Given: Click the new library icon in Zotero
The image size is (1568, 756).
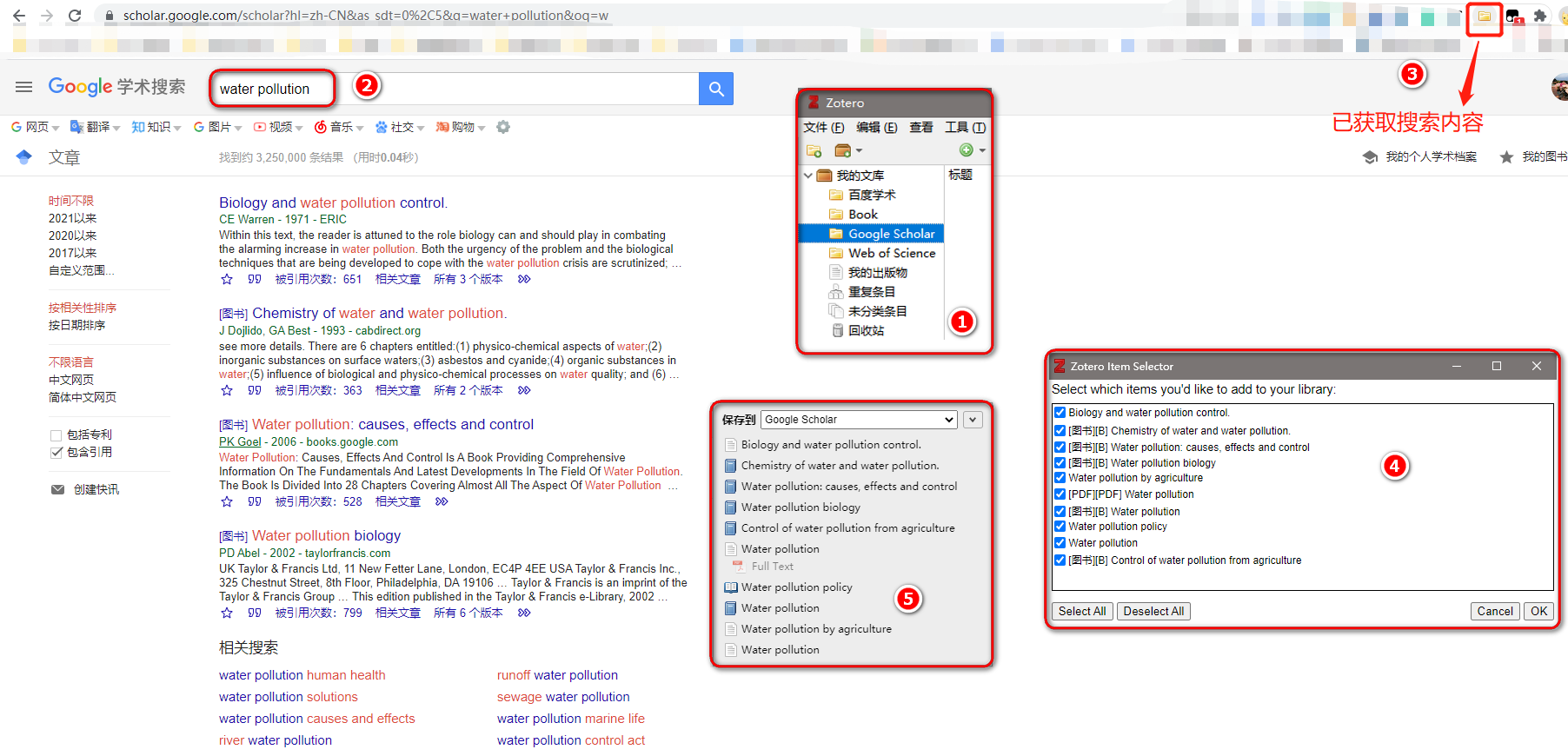Looking at the screenshot, I should pos(842,150).
